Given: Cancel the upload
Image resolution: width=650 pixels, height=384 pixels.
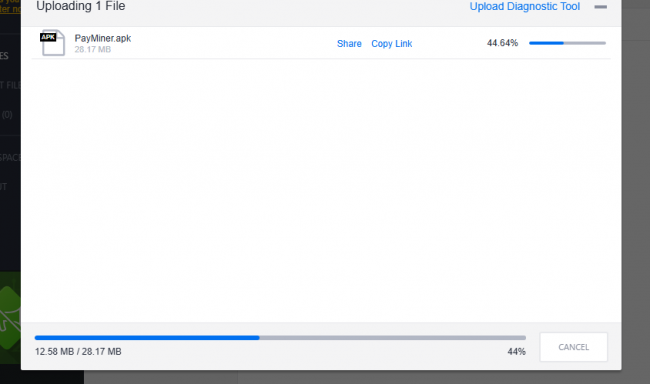Looking at the screenshot, I should (573, 347).
